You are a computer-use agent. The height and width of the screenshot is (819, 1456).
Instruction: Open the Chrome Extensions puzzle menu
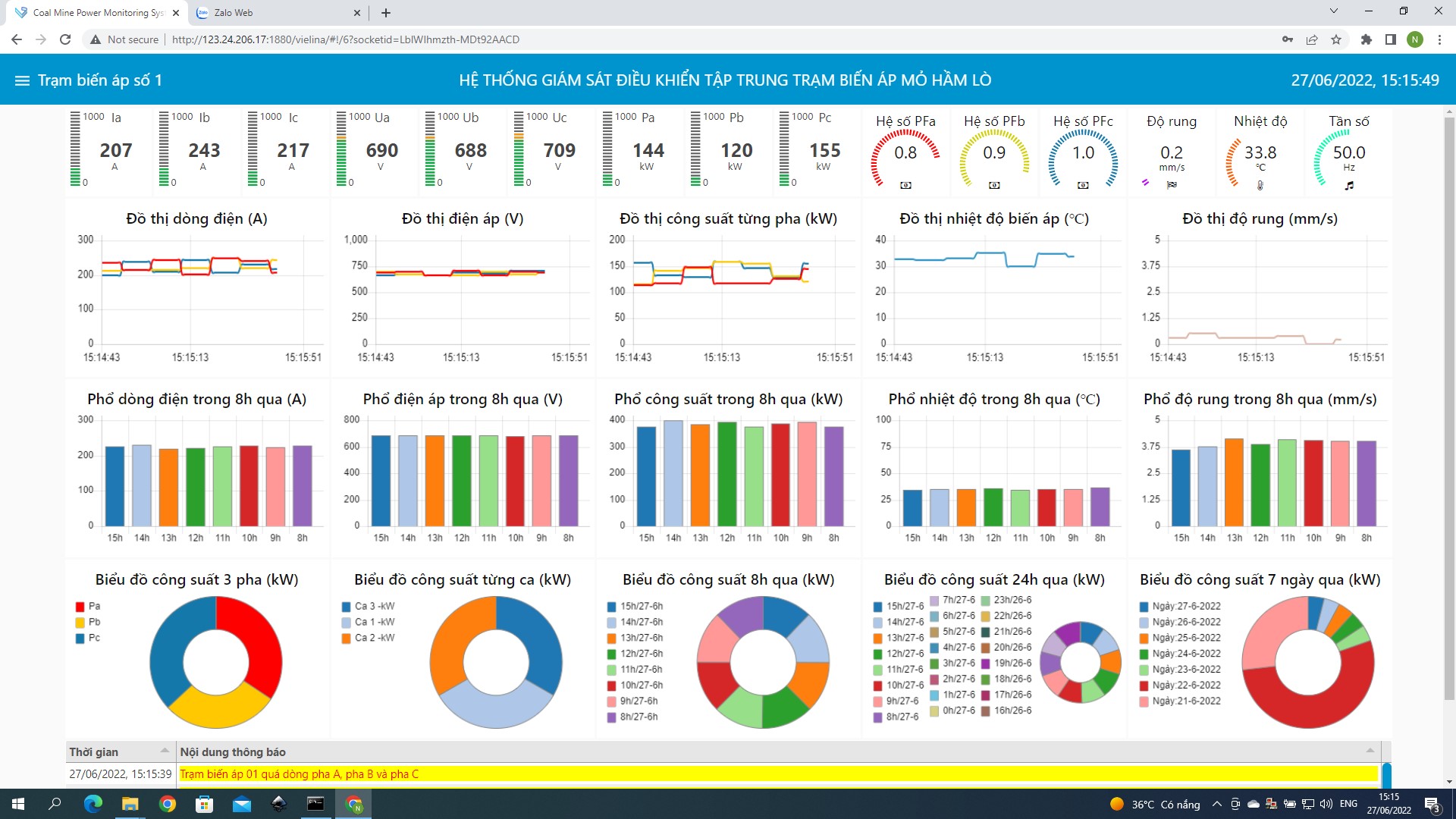coord(1367,39)
